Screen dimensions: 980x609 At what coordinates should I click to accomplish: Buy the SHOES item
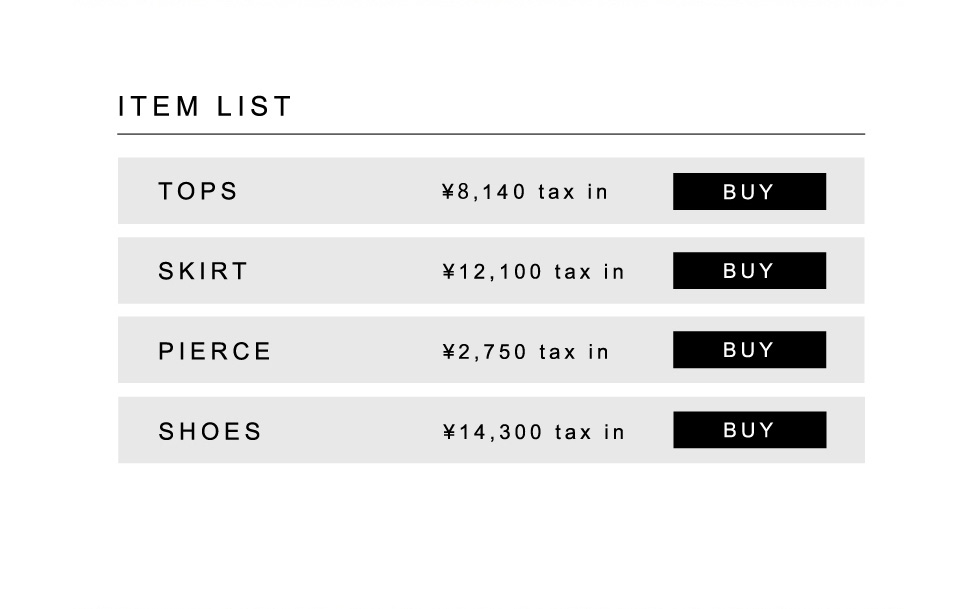749,430
